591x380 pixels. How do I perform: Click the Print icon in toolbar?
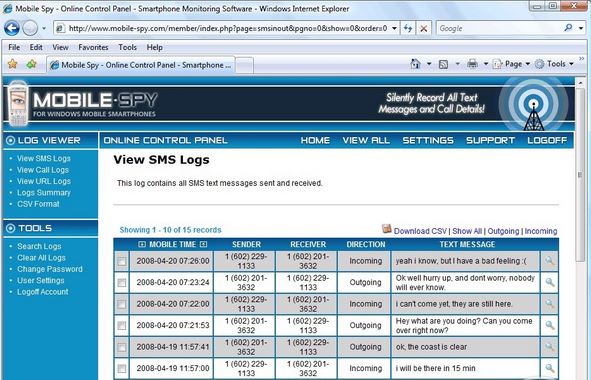(472, 64)
